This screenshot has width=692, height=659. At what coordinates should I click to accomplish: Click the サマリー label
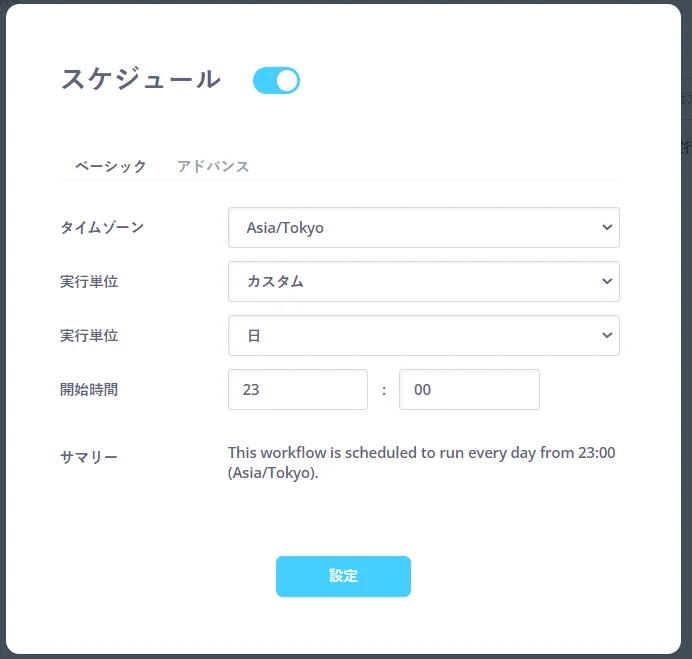click(89, 458)
